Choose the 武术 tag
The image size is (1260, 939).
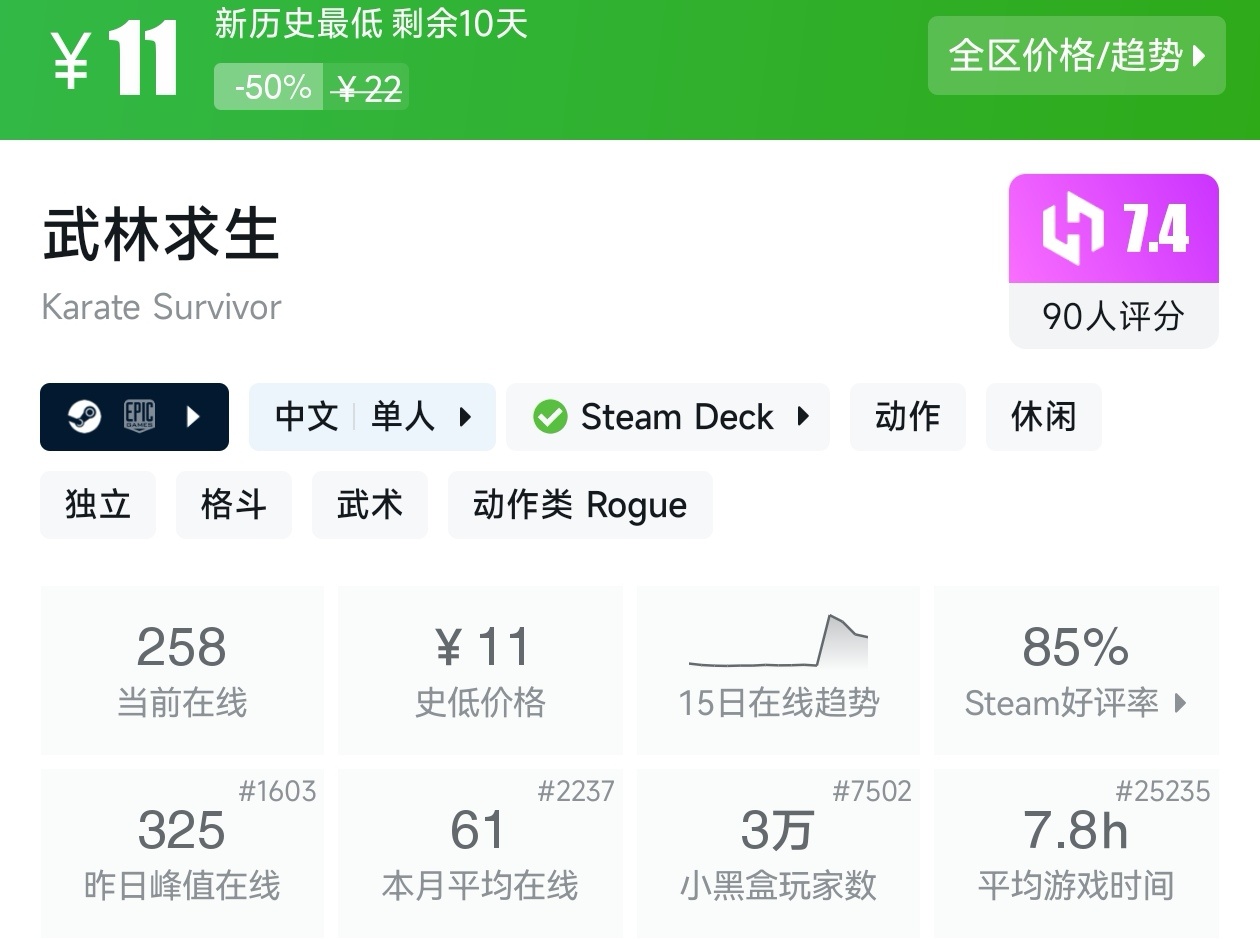click(x=369, y=505)
